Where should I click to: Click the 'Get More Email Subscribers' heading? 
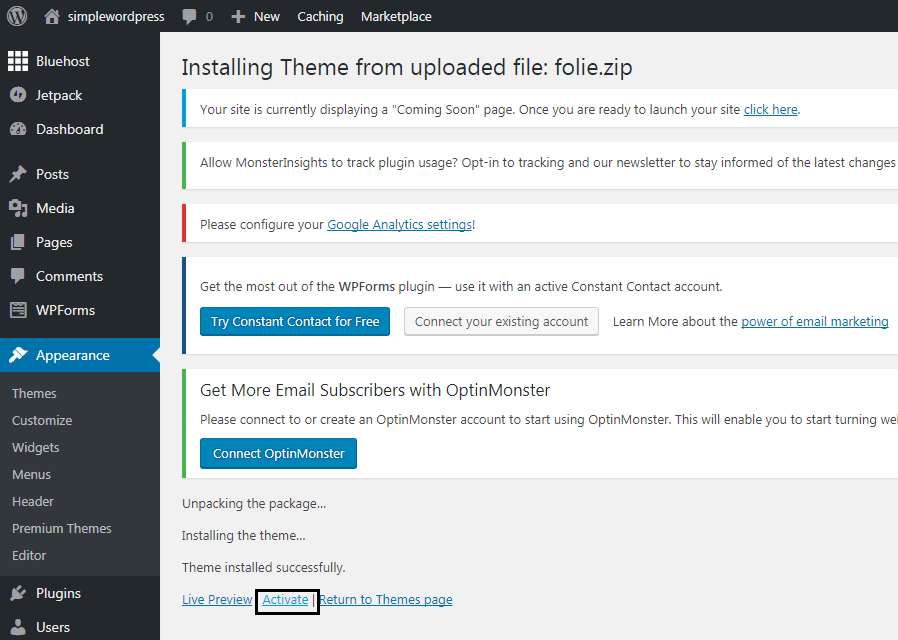coord(375,390)
